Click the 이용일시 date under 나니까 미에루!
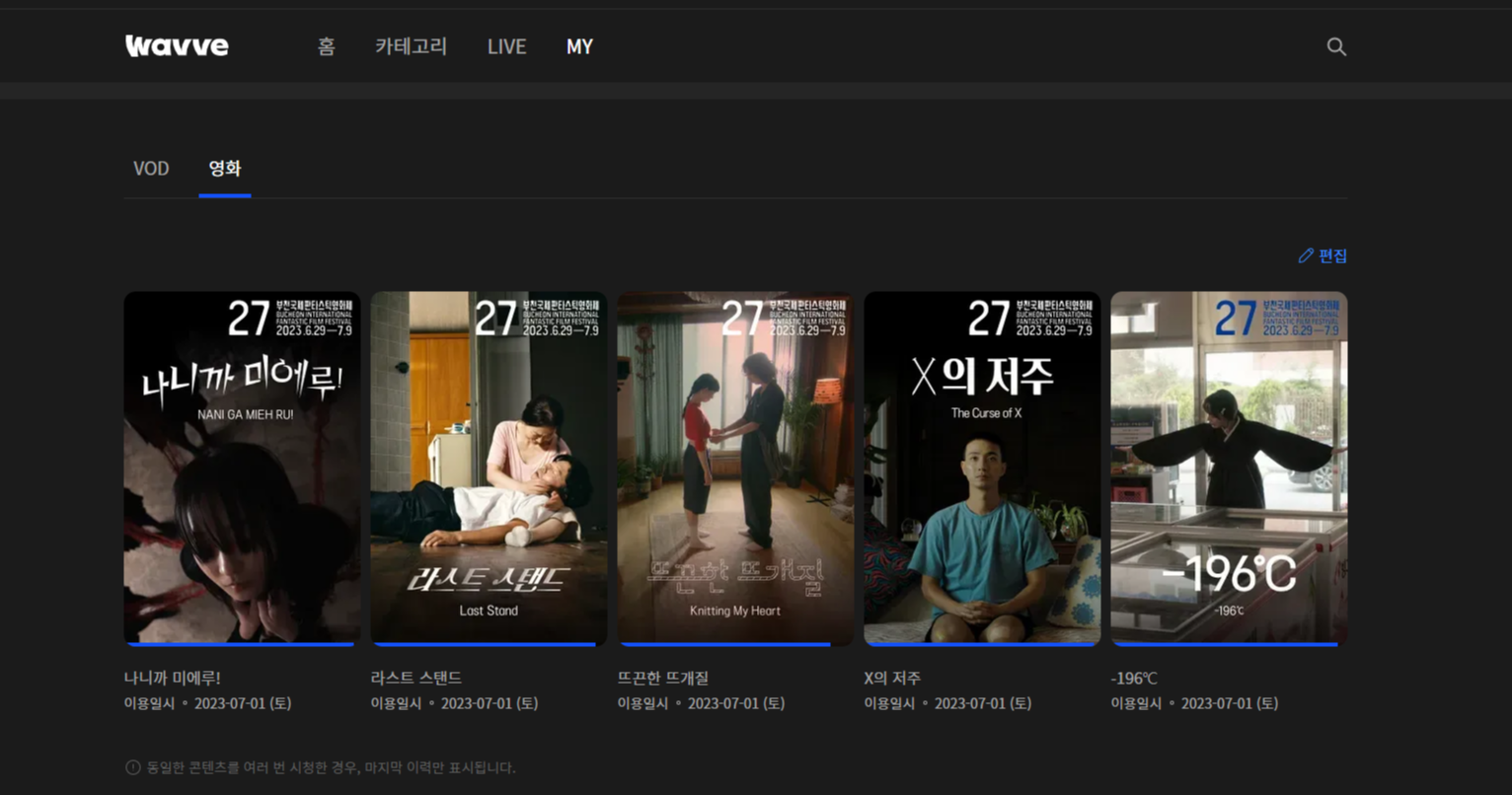This screenshot has height=795, width=1512. [207, 703]
